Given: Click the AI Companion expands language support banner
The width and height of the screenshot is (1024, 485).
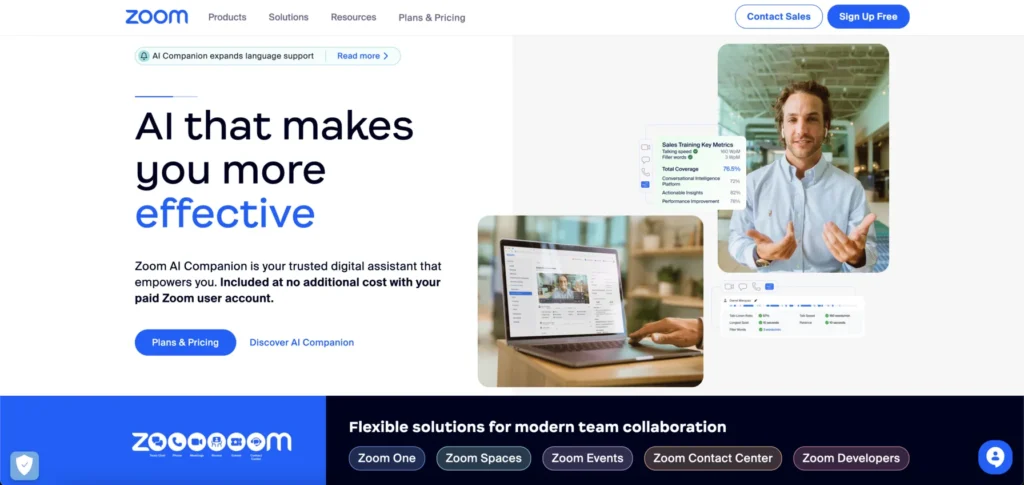Looking at the screenshot, I should pos(268,56).
